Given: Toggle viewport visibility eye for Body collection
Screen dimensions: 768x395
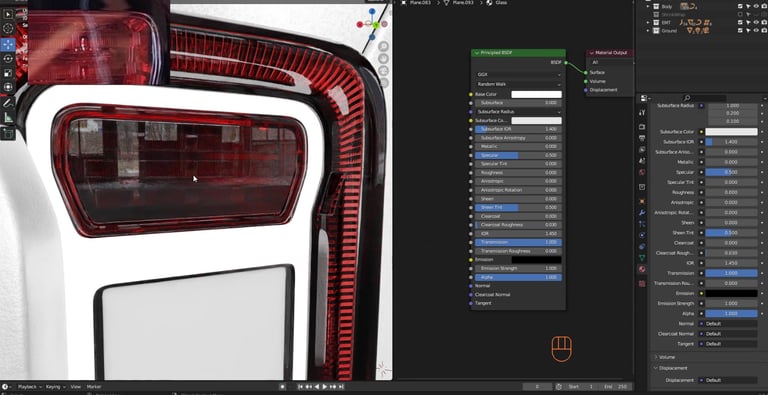Looking at the screenshot, I should click(756, 6).
